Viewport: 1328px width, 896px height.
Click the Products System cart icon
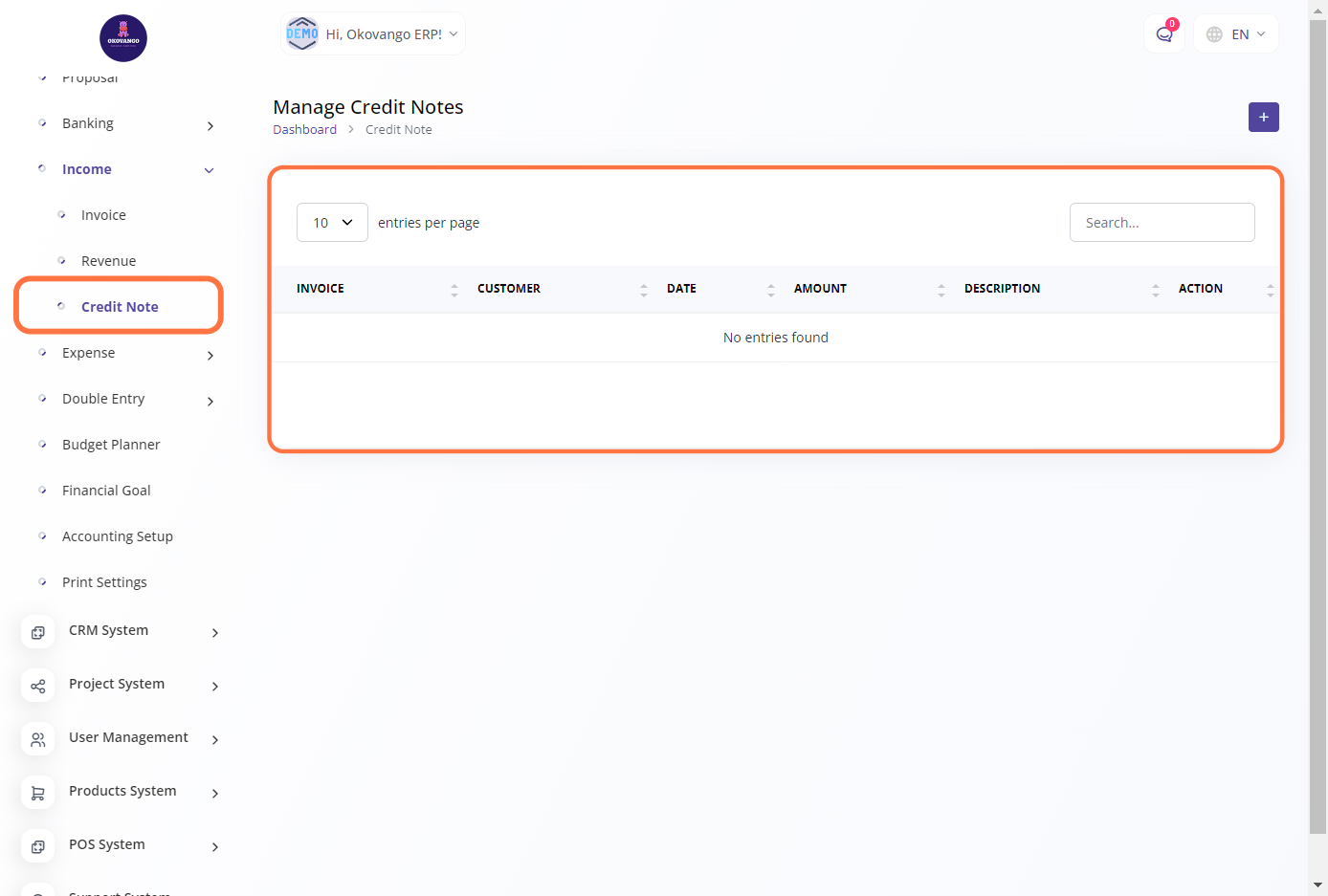point(38,793)
